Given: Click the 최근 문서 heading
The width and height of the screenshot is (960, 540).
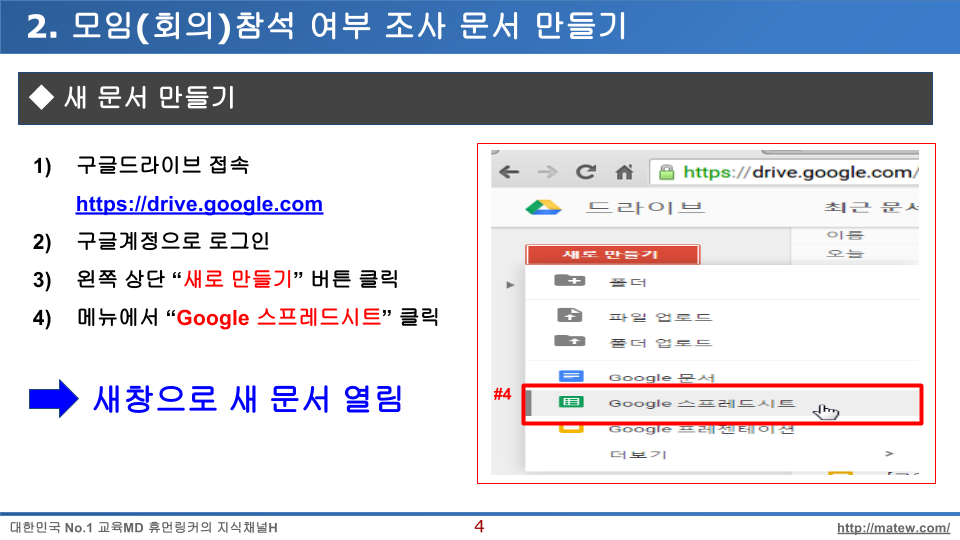Looking at the screenshot, I should (871, 208).
